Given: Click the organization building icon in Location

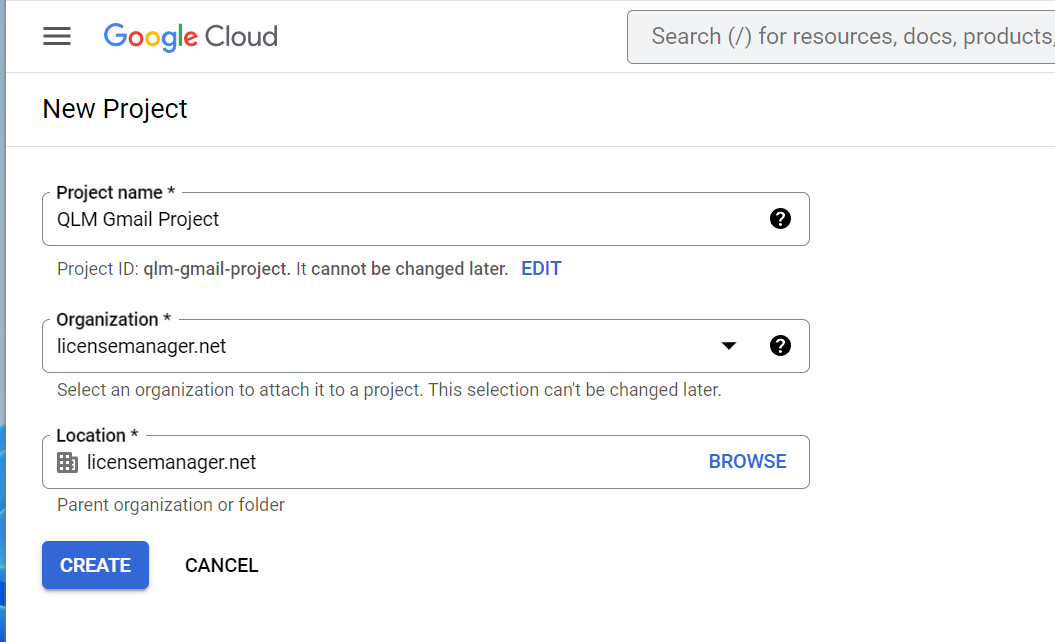Looking at the screenshot, I should (67, 462).
